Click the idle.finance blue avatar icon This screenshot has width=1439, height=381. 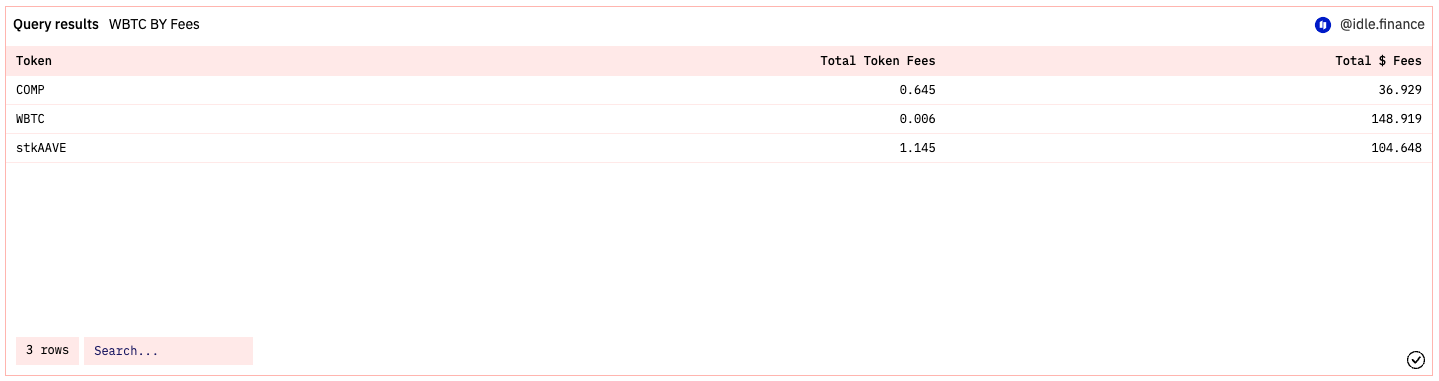pyautogui.click(x=1322, y=24)
